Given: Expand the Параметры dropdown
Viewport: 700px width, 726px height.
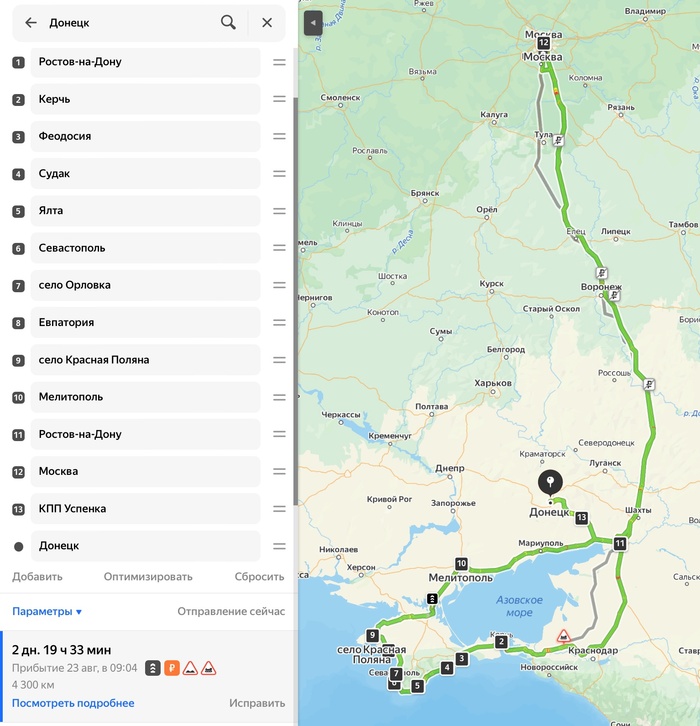Looking at the screenshot, I should pos(47,612).
